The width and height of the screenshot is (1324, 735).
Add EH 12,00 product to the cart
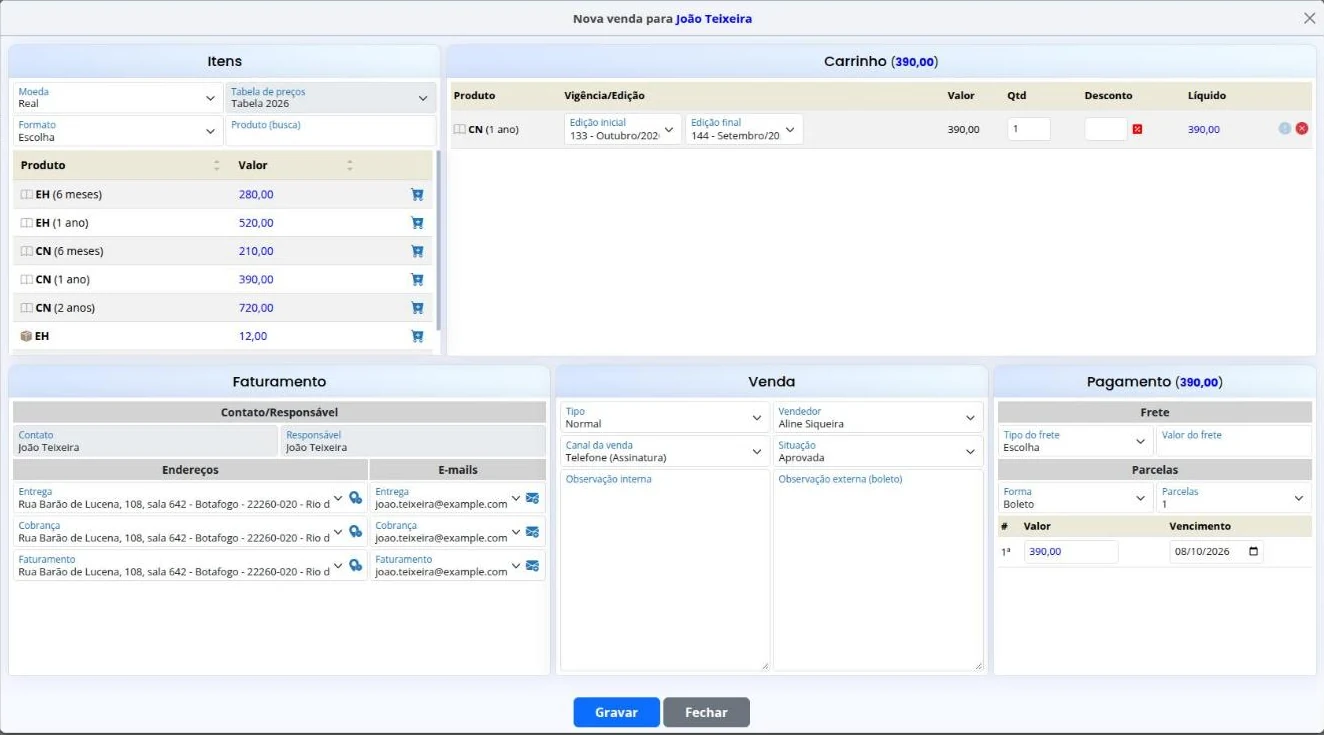coord(417,336)
